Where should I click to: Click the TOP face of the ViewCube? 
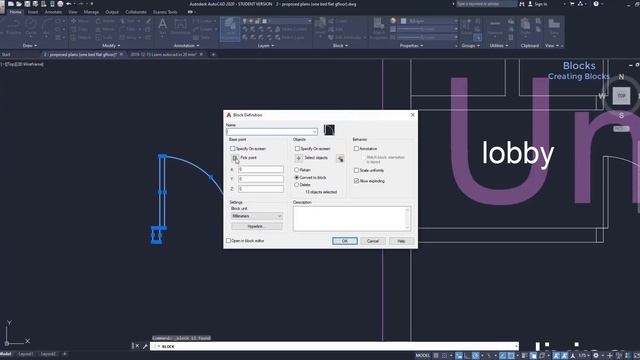click(x=621, y=96)
